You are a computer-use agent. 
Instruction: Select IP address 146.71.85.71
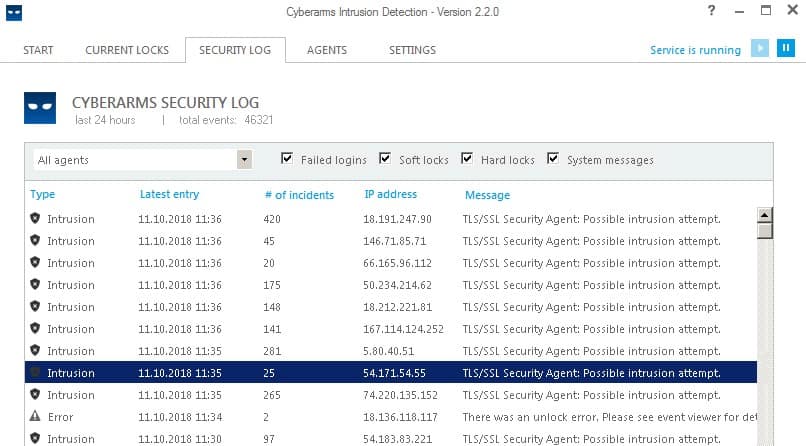(x=395, y=241)
